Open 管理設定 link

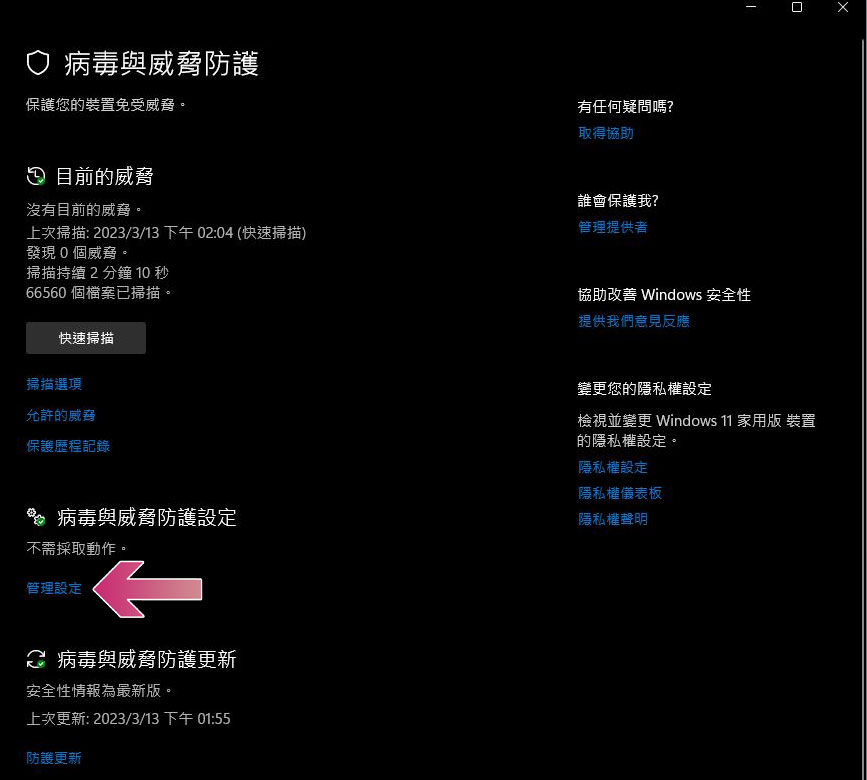pos(54,588)
